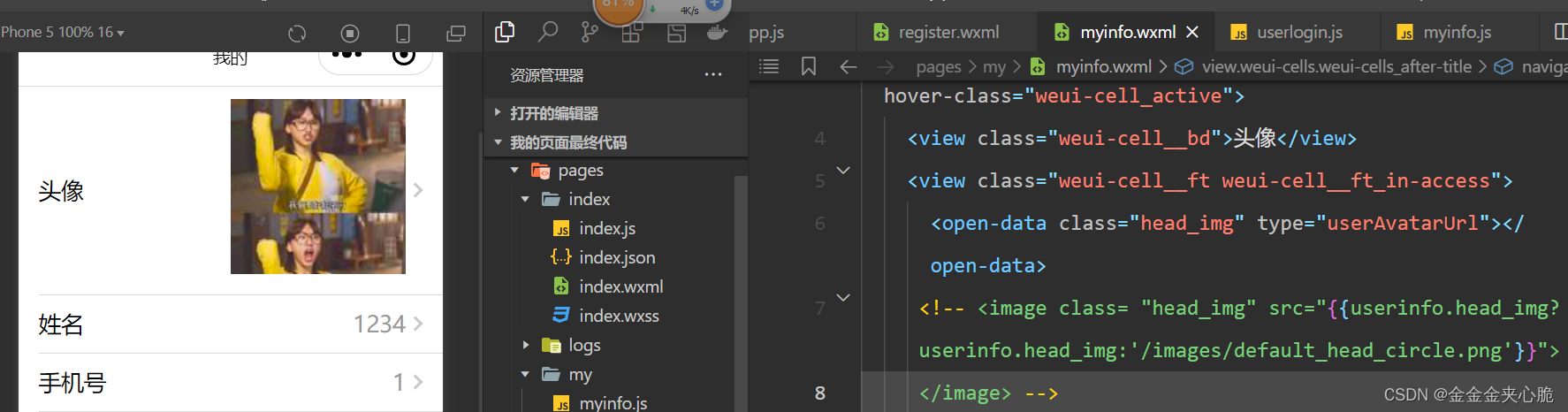Click the orange 81% floating indicator
Image resolution: width=1568 pixels, height=412 pixels.
(x=619, y=7)
